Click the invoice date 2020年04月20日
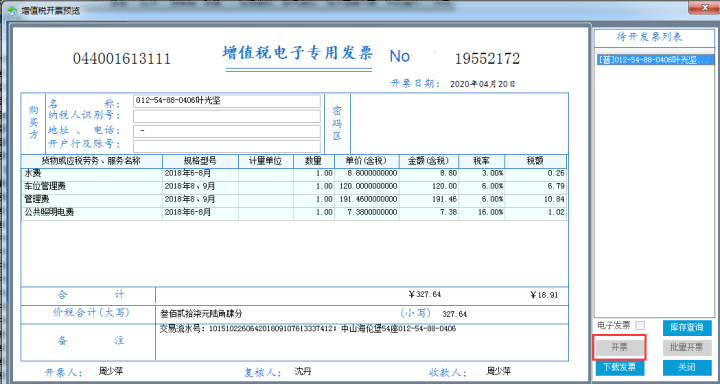Viewport: 720px width, 384px height. (x=482, y=84)
